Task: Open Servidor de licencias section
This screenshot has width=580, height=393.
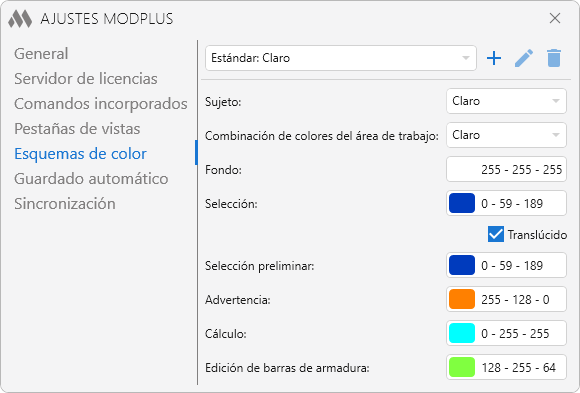Action: coord(86,79)
